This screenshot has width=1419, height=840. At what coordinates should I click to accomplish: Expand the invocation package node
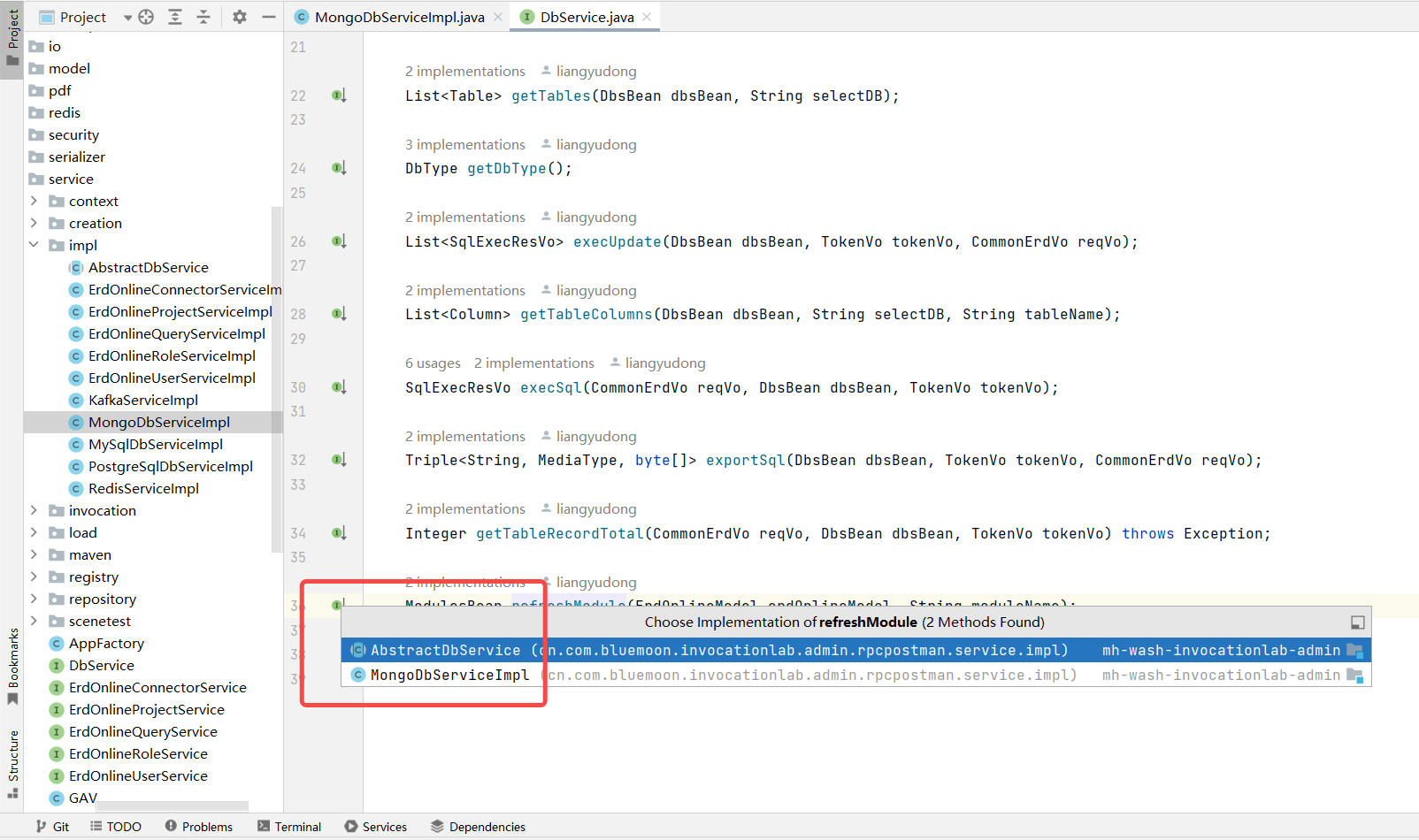(x=35, y=510)
